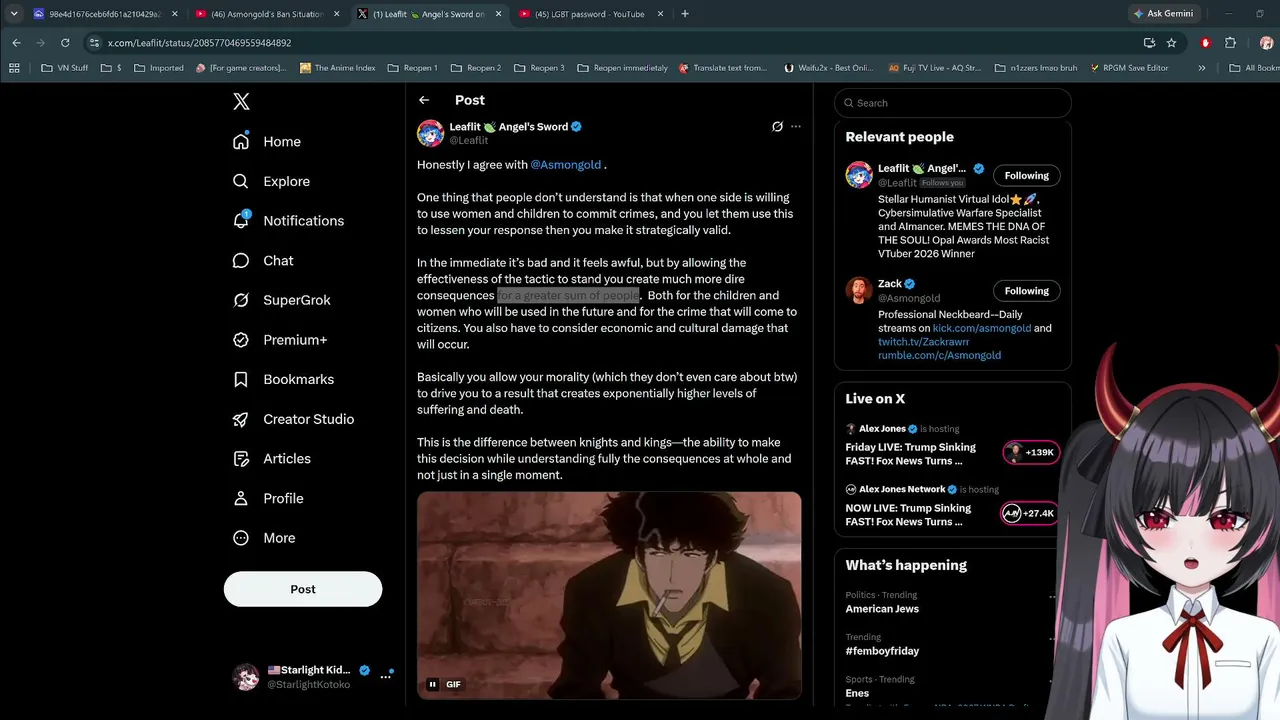Open the Explore page icon
The width and height of the screenshot is (1280, 720).
click(x=241, y=181)
